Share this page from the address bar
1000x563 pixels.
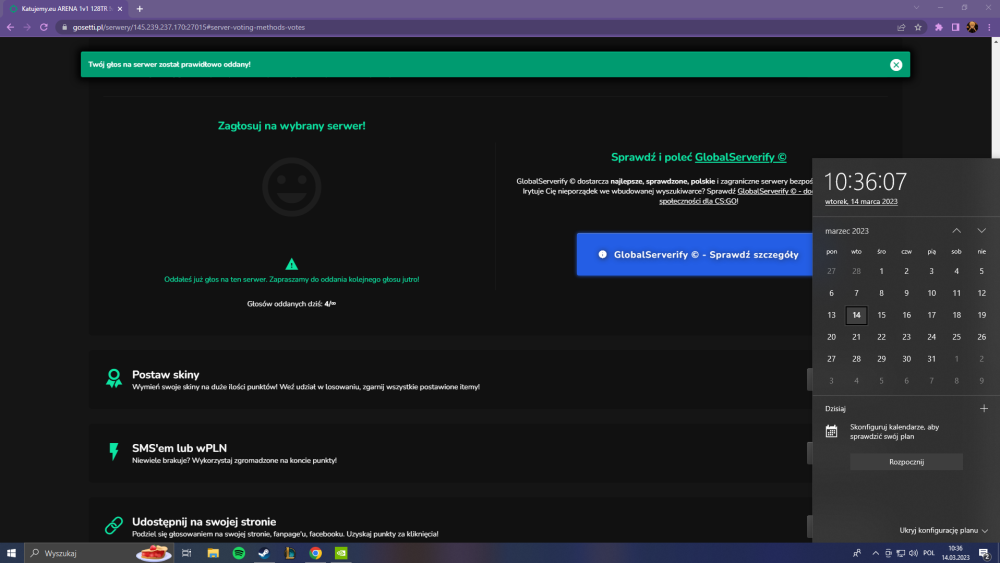[901, 27]
